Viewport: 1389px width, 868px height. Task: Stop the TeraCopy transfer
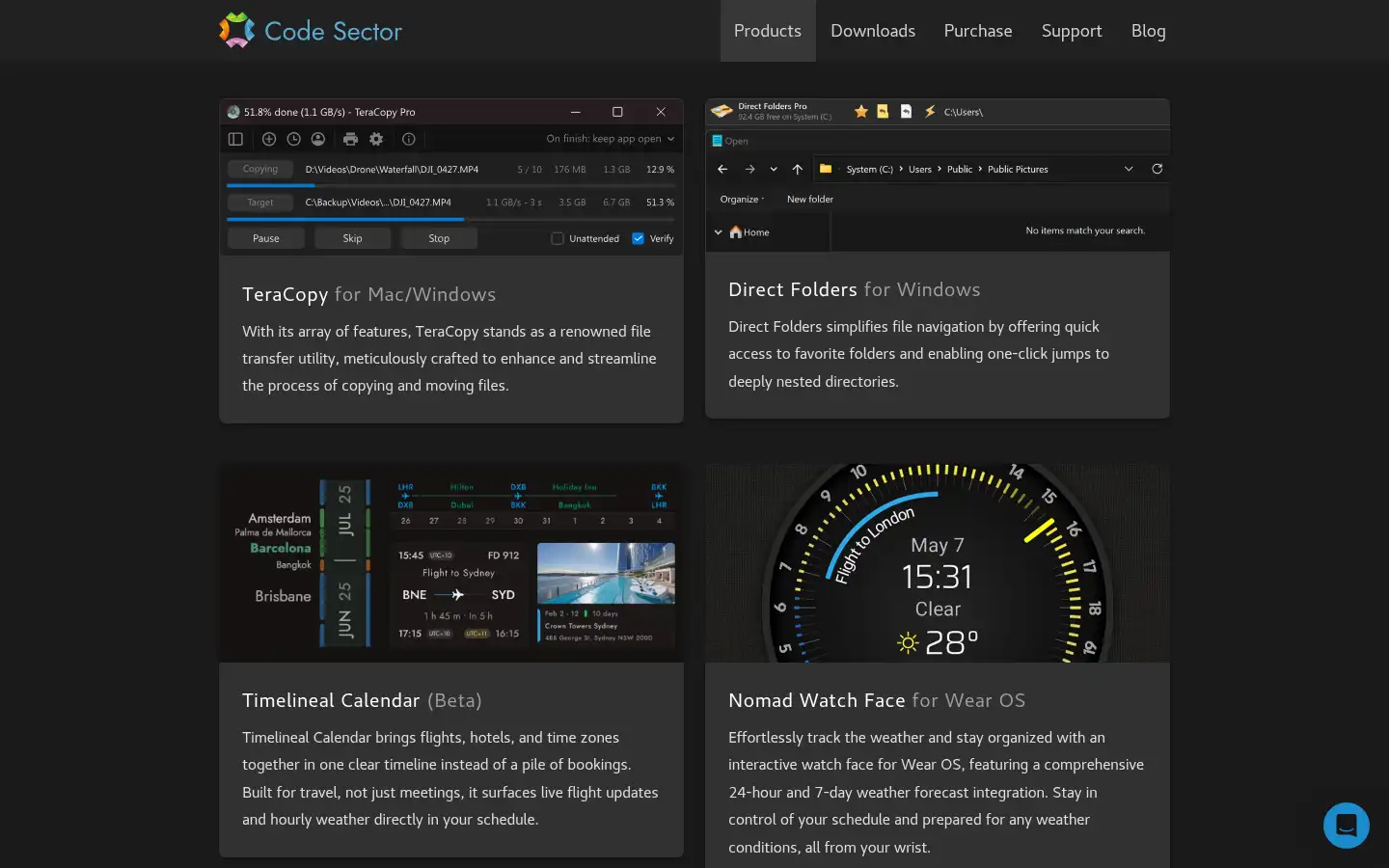(x=439, y=238)
